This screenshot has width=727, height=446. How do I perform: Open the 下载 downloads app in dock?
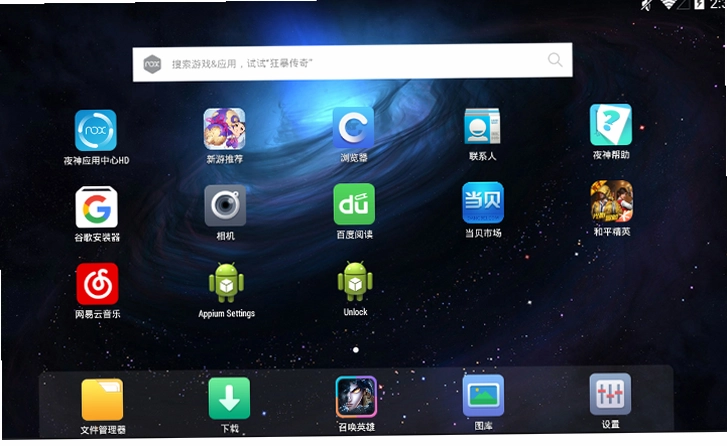(x=229, y=398)
